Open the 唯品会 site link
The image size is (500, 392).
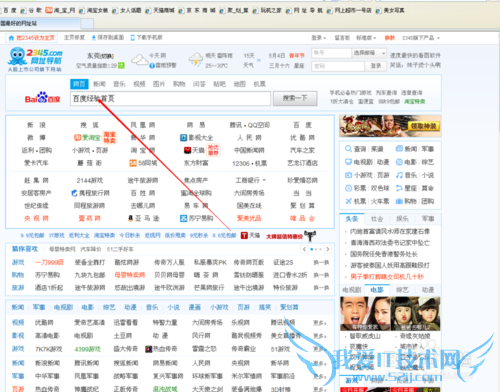(x=302, y=218)
